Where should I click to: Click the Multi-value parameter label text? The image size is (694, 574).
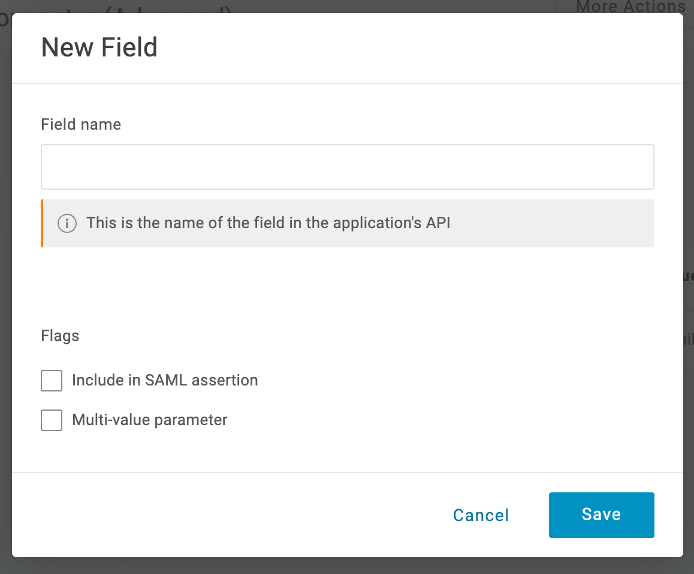[150, 420]
